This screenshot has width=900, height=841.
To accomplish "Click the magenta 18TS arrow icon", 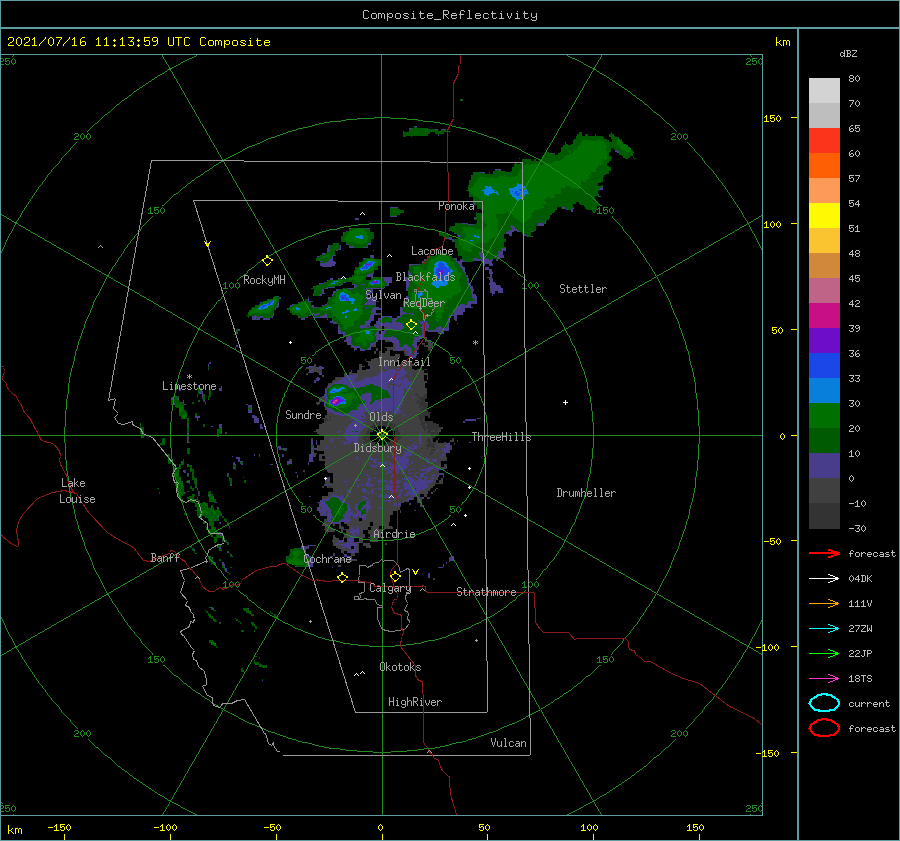I will [x=824, y=679].
